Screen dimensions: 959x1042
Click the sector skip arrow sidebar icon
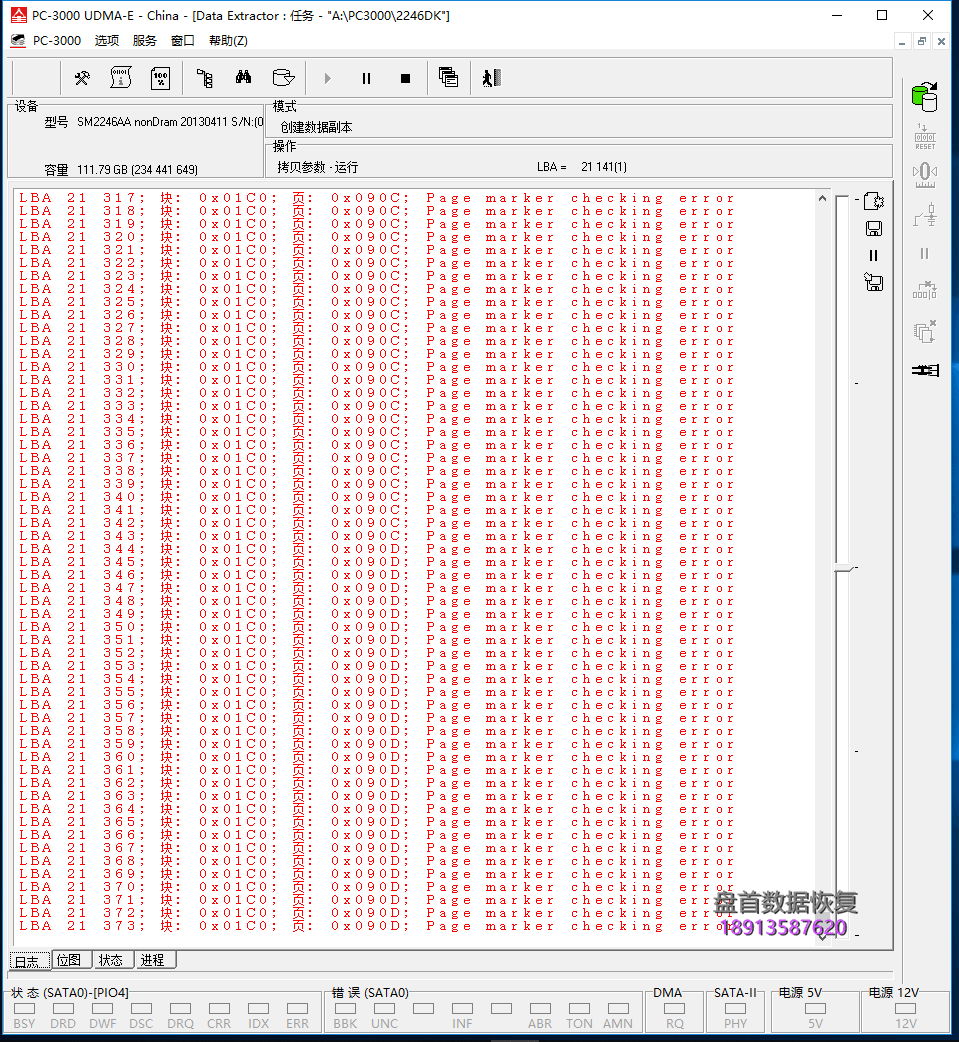[924, 290]
